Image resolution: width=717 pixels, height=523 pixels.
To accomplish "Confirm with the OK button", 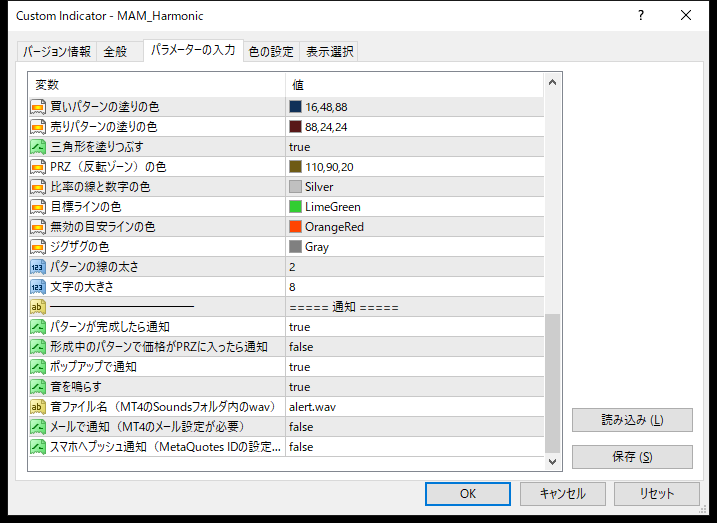I will (x=468, y=494).
